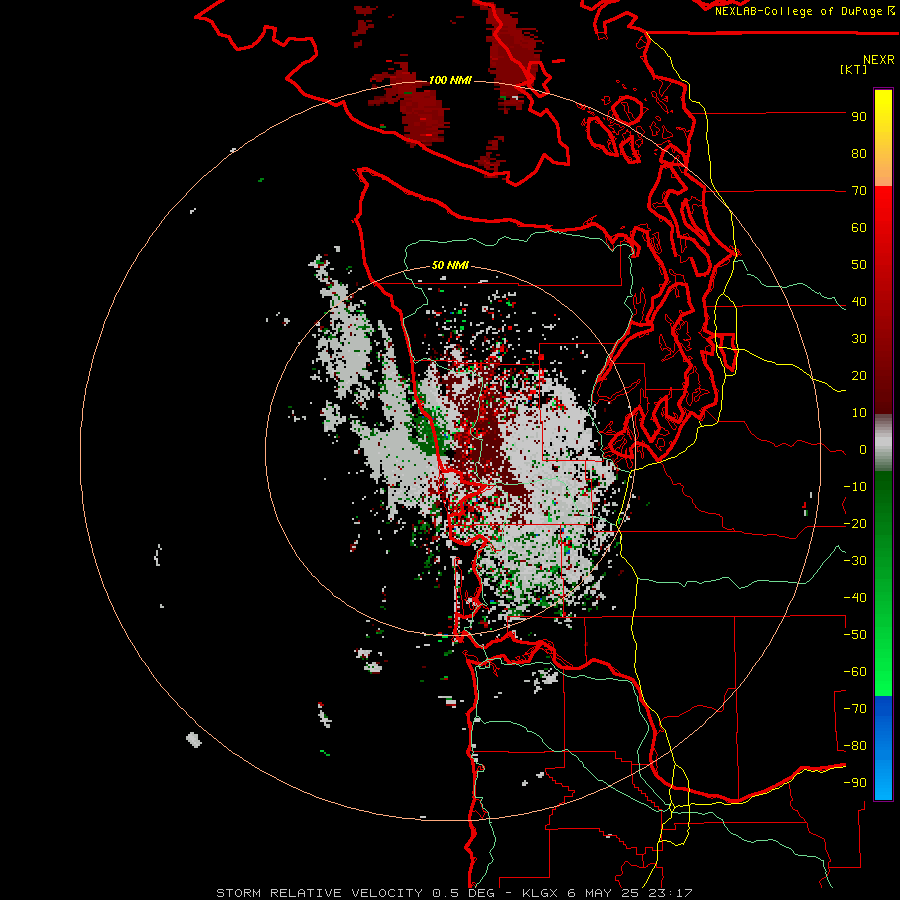Screen dimensions: 900x900
Task: Click the "6 MAY 25" date text
Action: 602,893
